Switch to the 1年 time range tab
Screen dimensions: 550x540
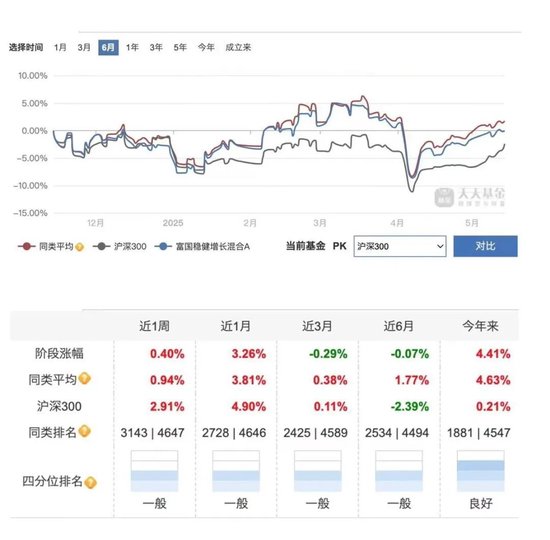[x=132, y=47]
